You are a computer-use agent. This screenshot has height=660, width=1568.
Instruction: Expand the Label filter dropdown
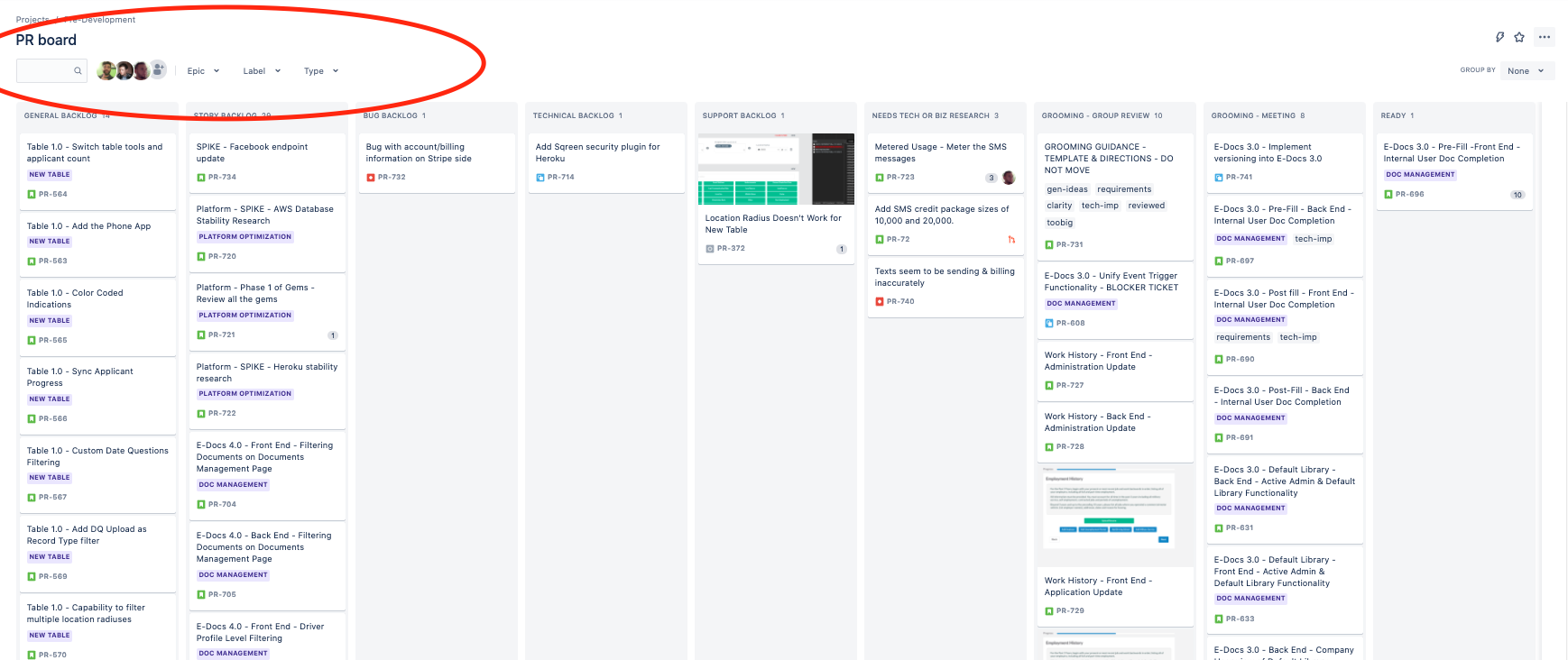point(262,71)
